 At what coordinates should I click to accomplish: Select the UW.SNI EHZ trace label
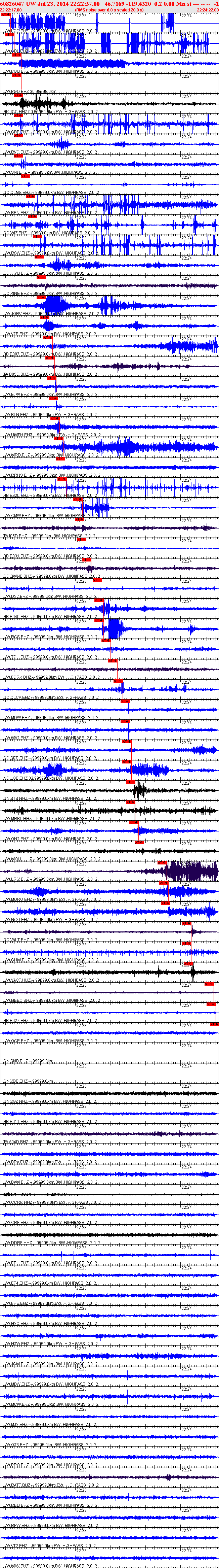tap(50, 172)
